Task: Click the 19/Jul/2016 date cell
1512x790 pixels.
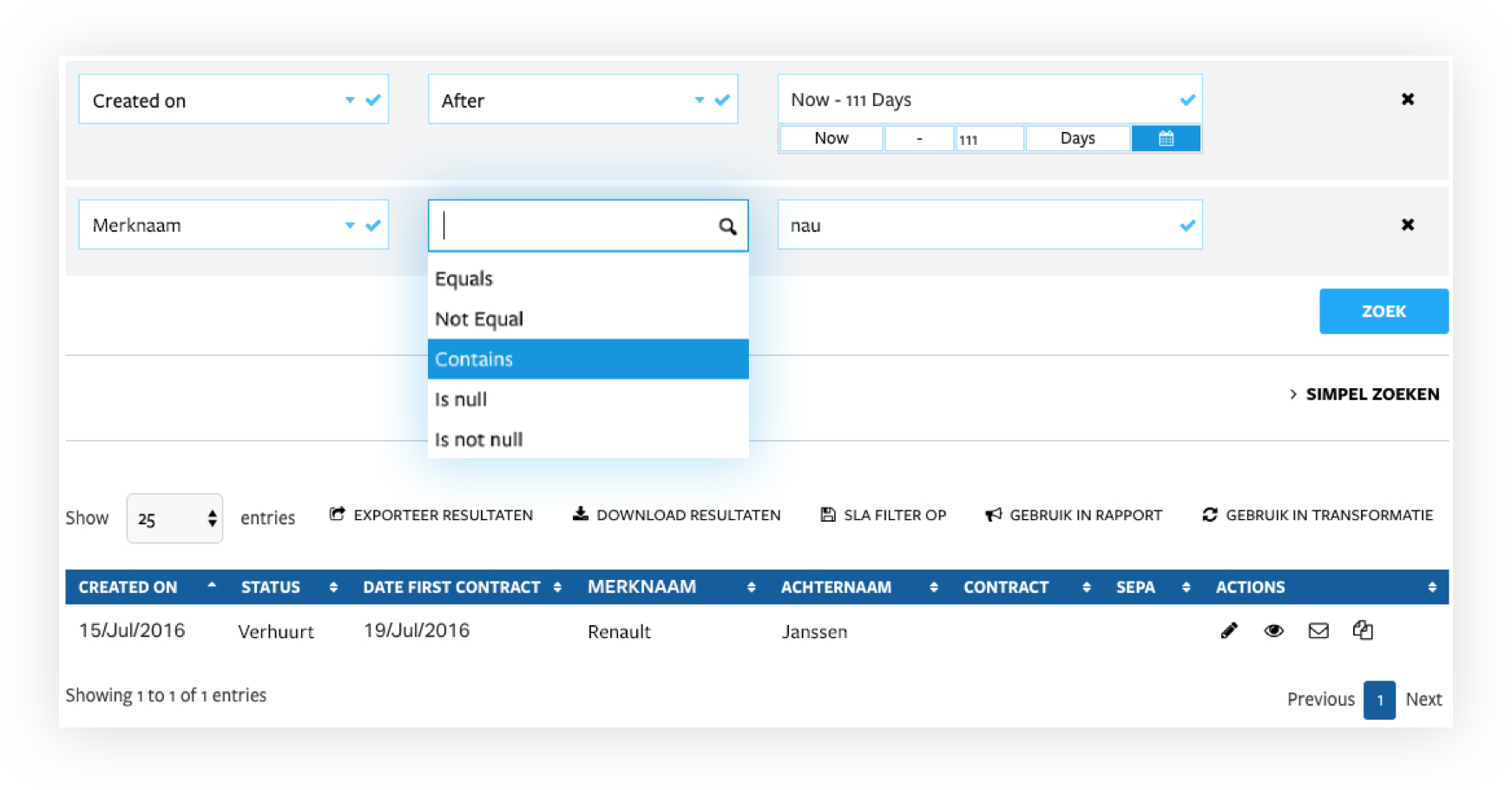Action: click(x=417, y=631)
